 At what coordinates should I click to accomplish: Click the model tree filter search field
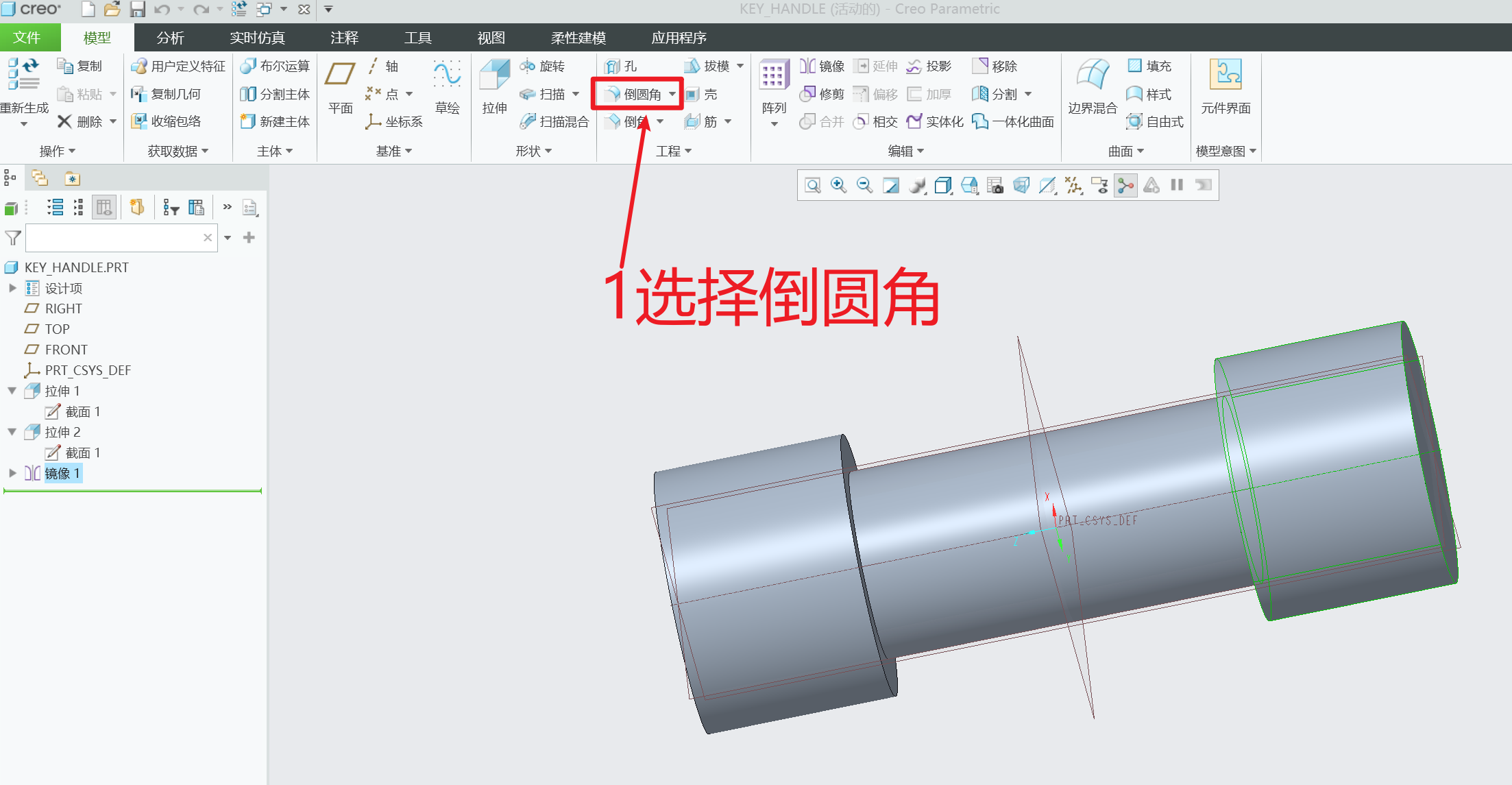click(117, 237)
